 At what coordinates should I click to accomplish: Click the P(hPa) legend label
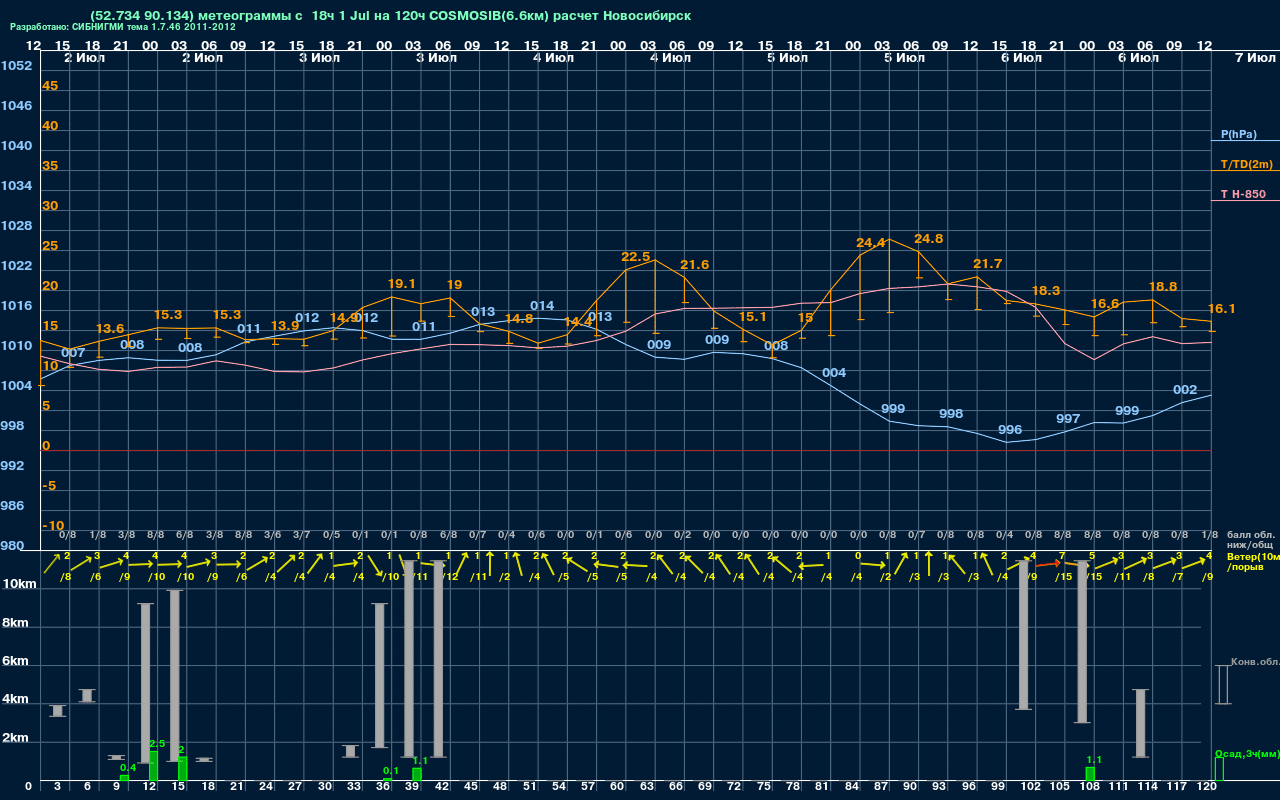point(1238,134)
